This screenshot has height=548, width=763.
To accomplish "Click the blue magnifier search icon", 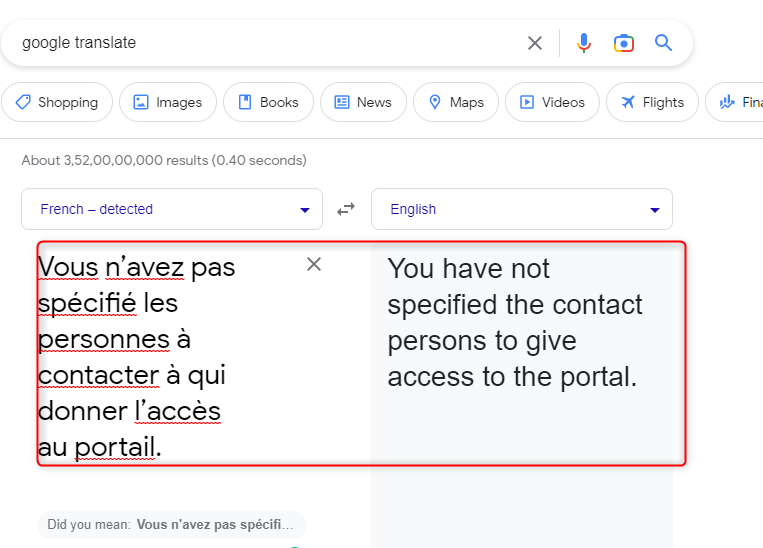I will click(x=663, y=43).
